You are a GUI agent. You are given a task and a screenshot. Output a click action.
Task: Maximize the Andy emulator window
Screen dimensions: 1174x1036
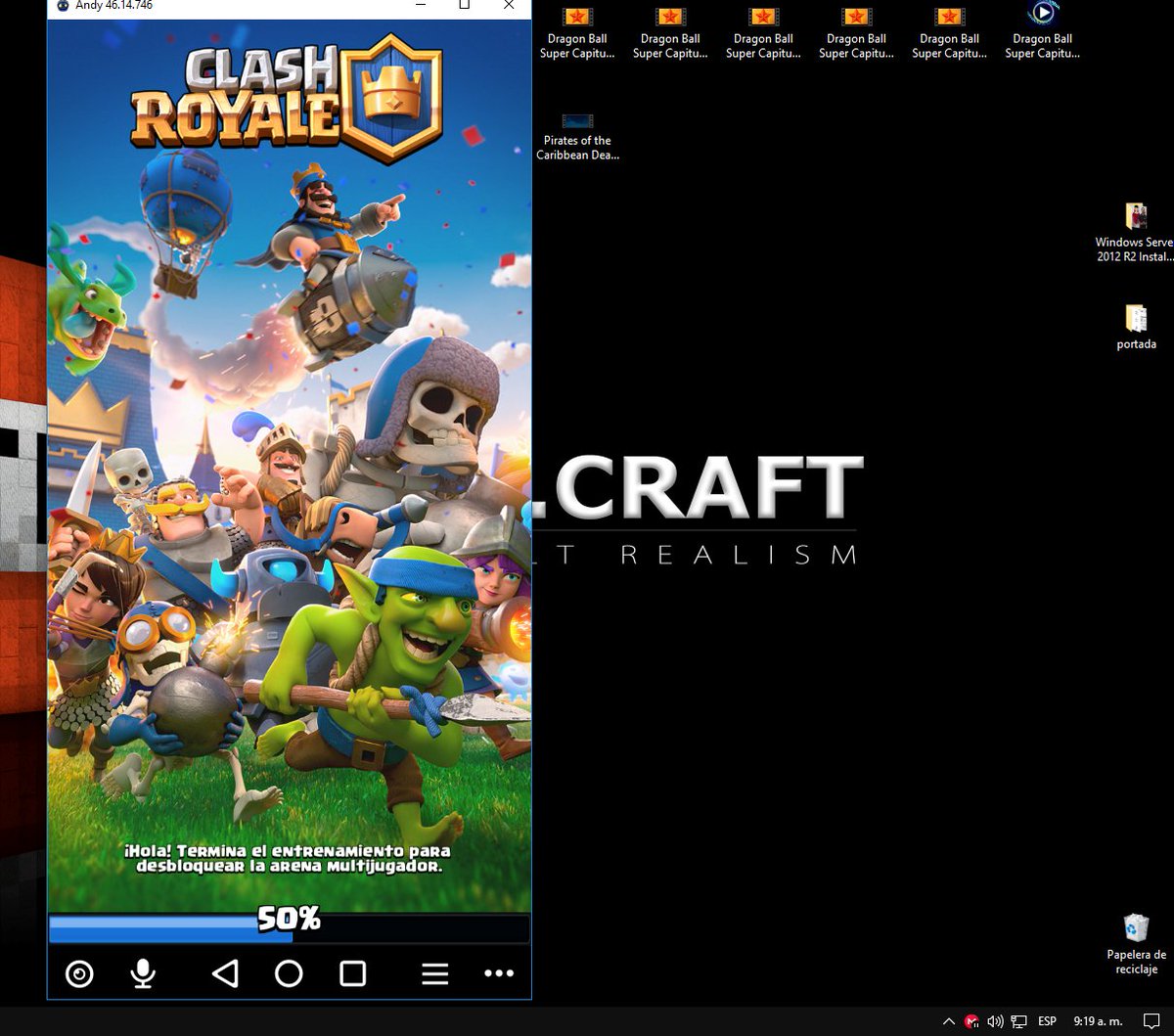[x=464, y=5]
